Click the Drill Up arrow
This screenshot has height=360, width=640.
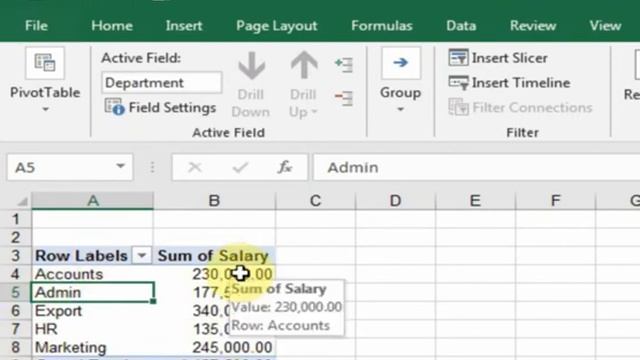point(303,65)
